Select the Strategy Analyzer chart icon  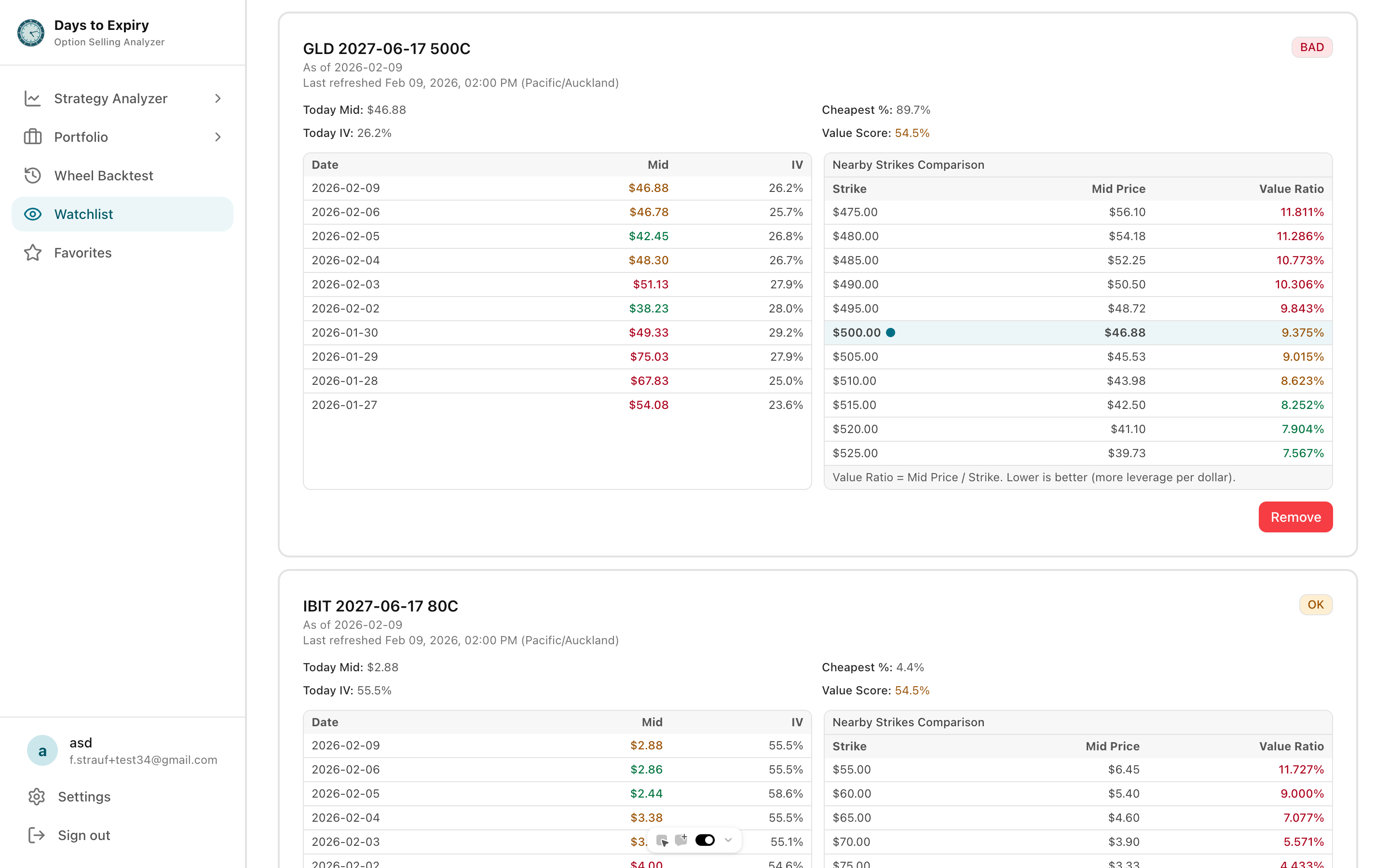33,98
